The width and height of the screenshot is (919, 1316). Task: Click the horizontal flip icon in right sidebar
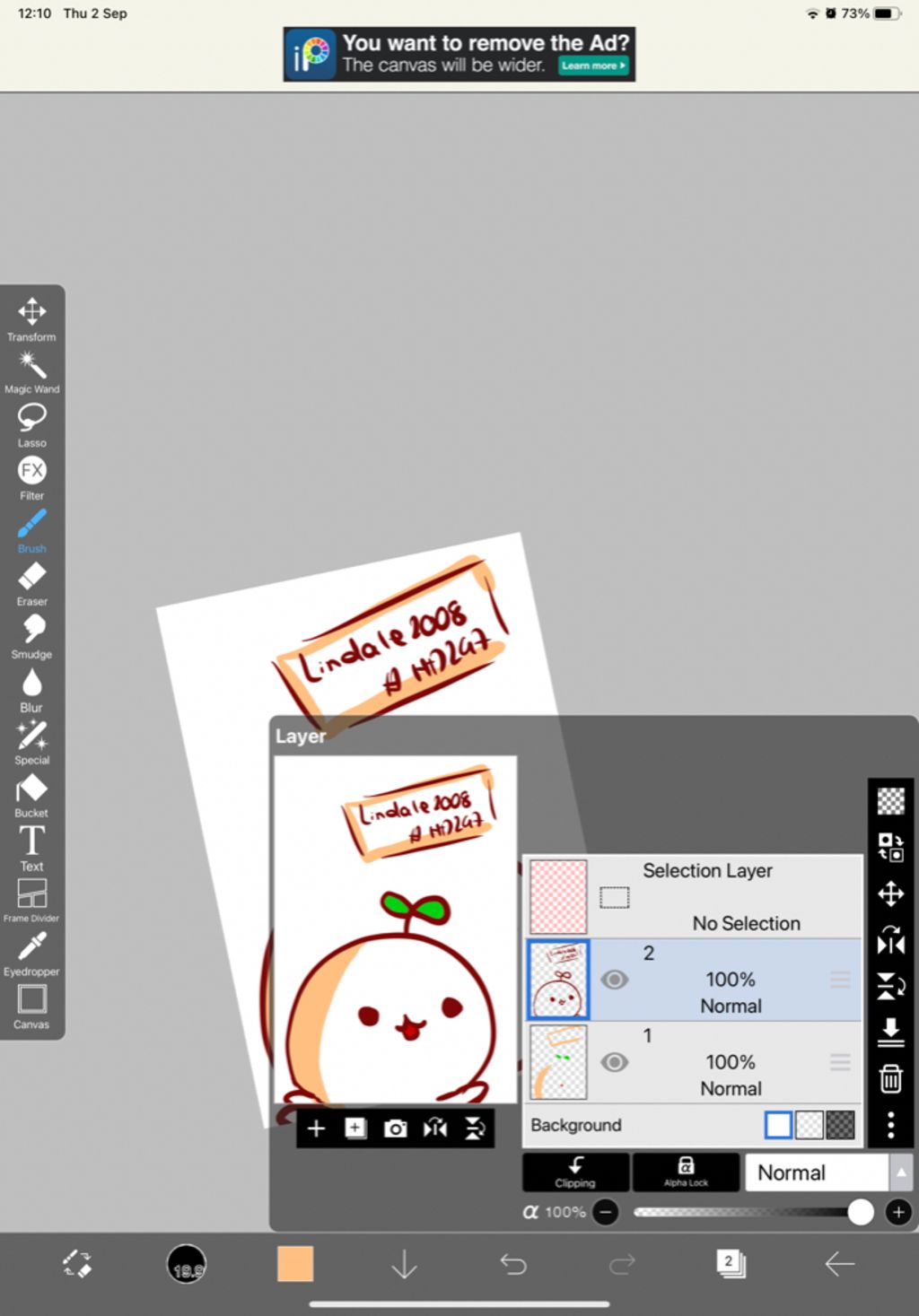(890, 940)
